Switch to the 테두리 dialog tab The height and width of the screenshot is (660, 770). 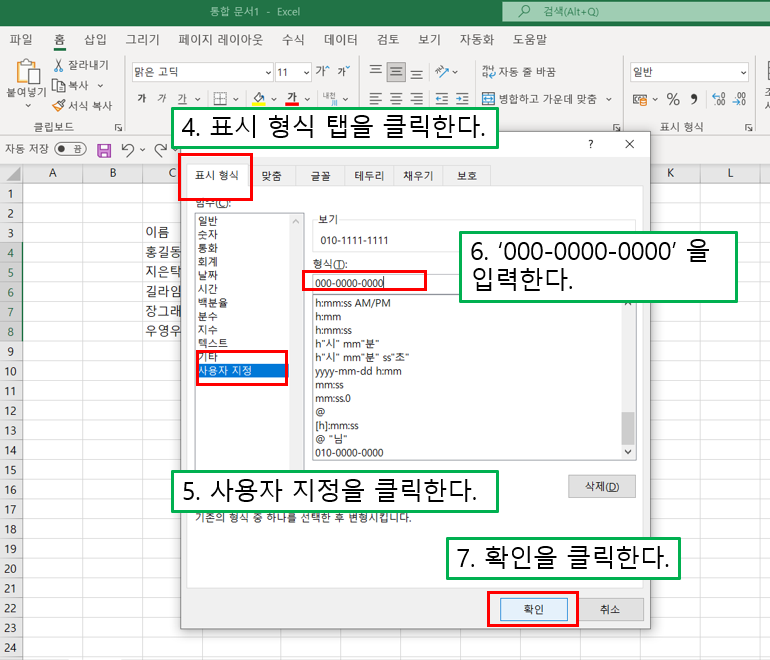(369, 176)
